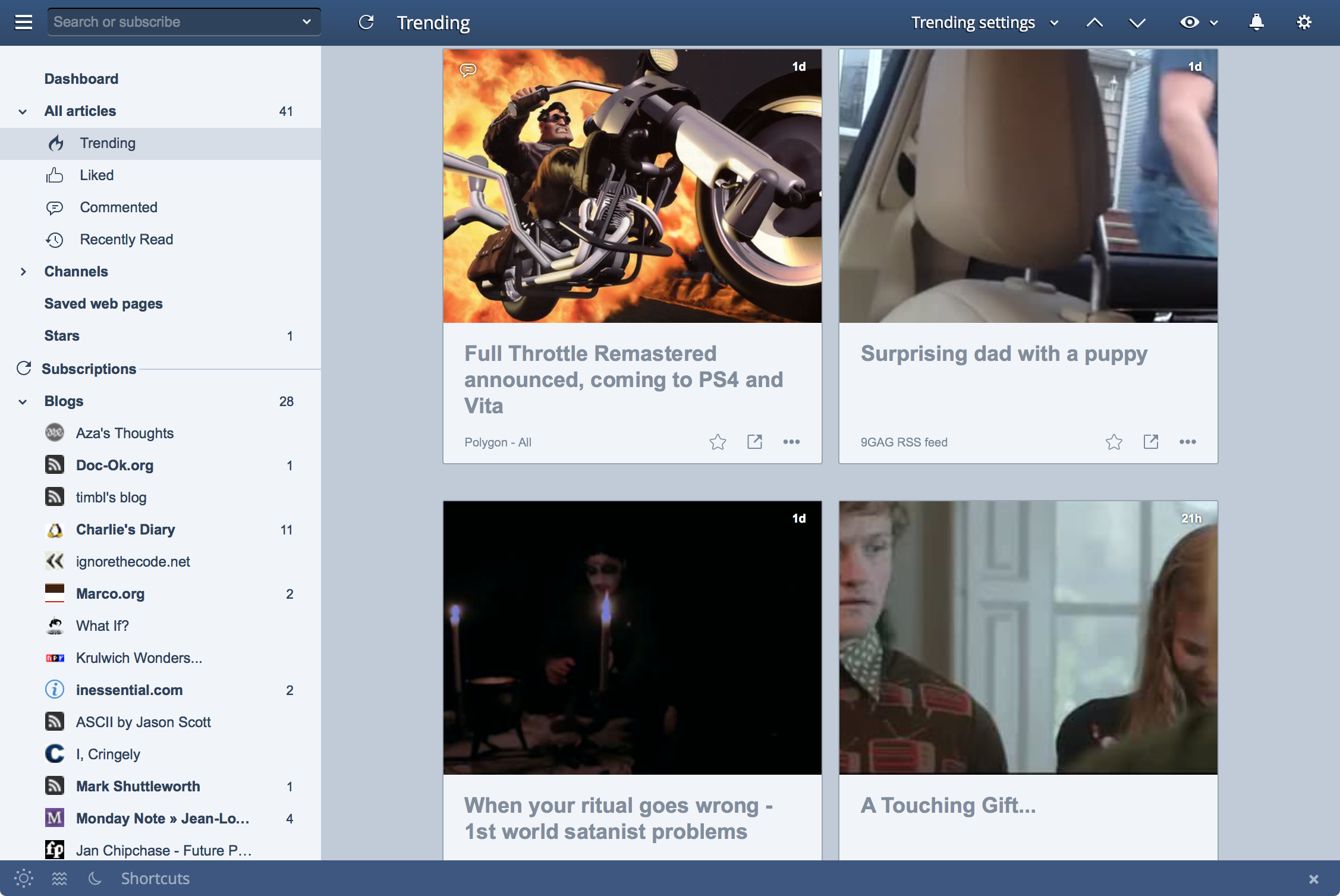This screenshot has height=896, width=1340.
Task: Click the Recently Read clock icon
Action: click(x=55, y=239)
